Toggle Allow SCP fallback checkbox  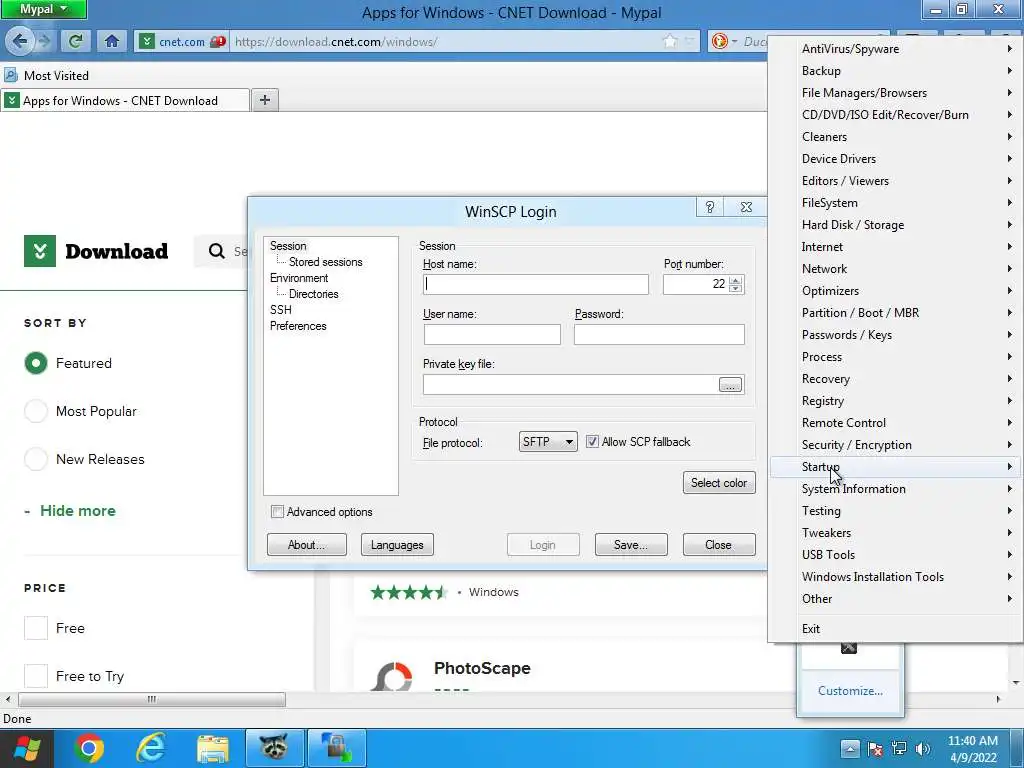point(592,442)
